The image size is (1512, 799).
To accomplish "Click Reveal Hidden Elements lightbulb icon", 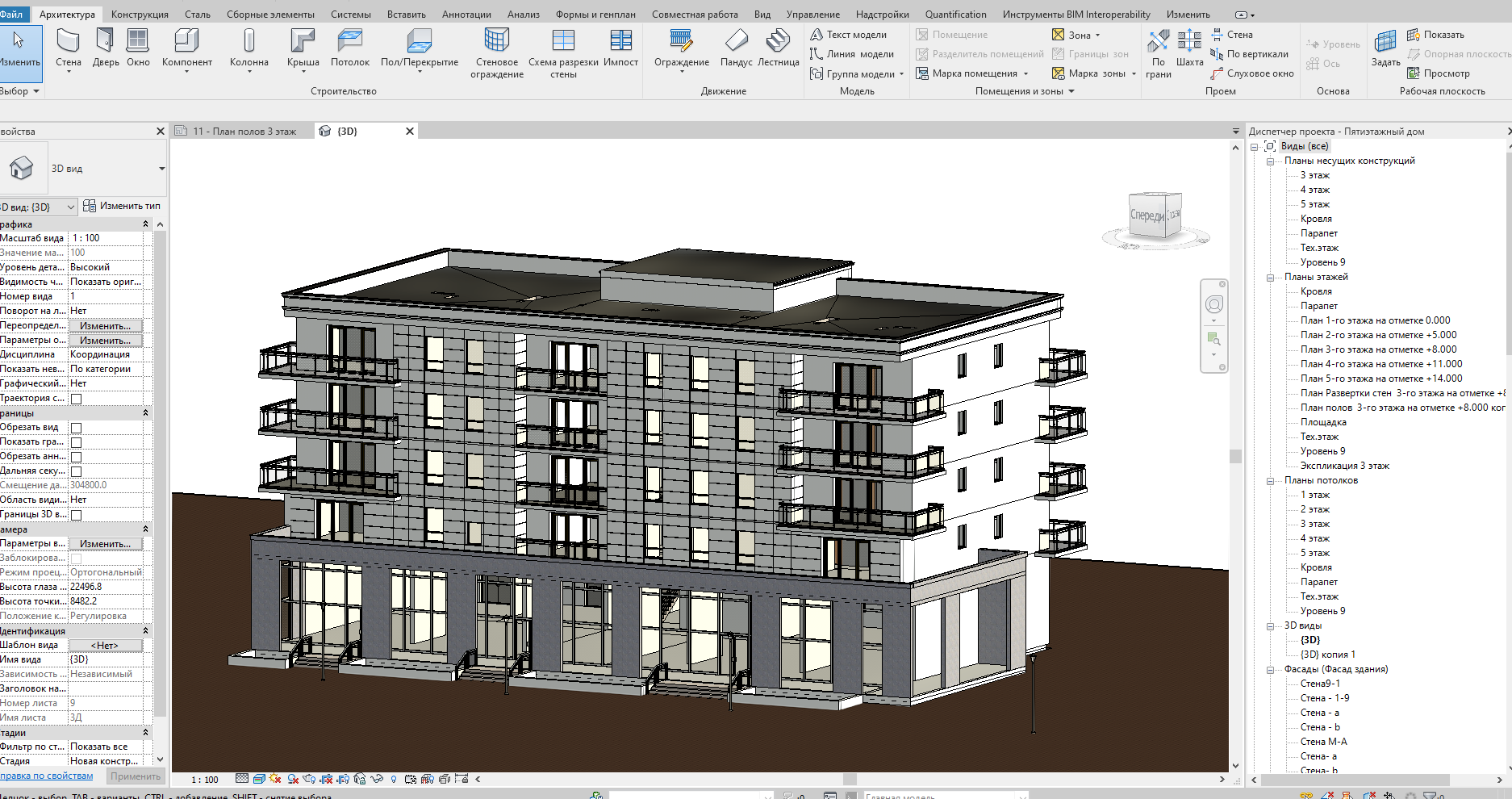I will [x=394, y=779].
